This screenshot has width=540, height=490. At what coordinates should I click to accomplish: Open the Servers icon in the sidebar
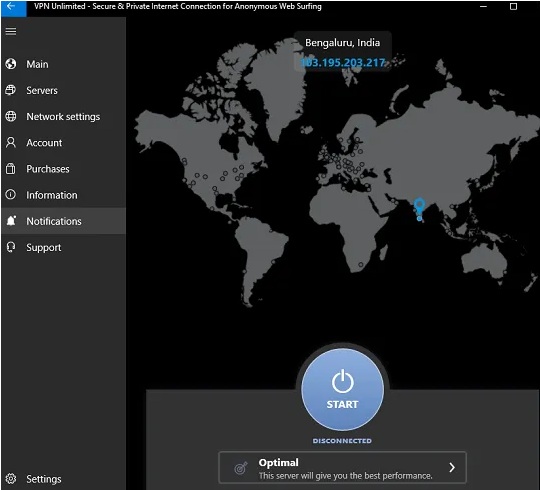[11, 90]
